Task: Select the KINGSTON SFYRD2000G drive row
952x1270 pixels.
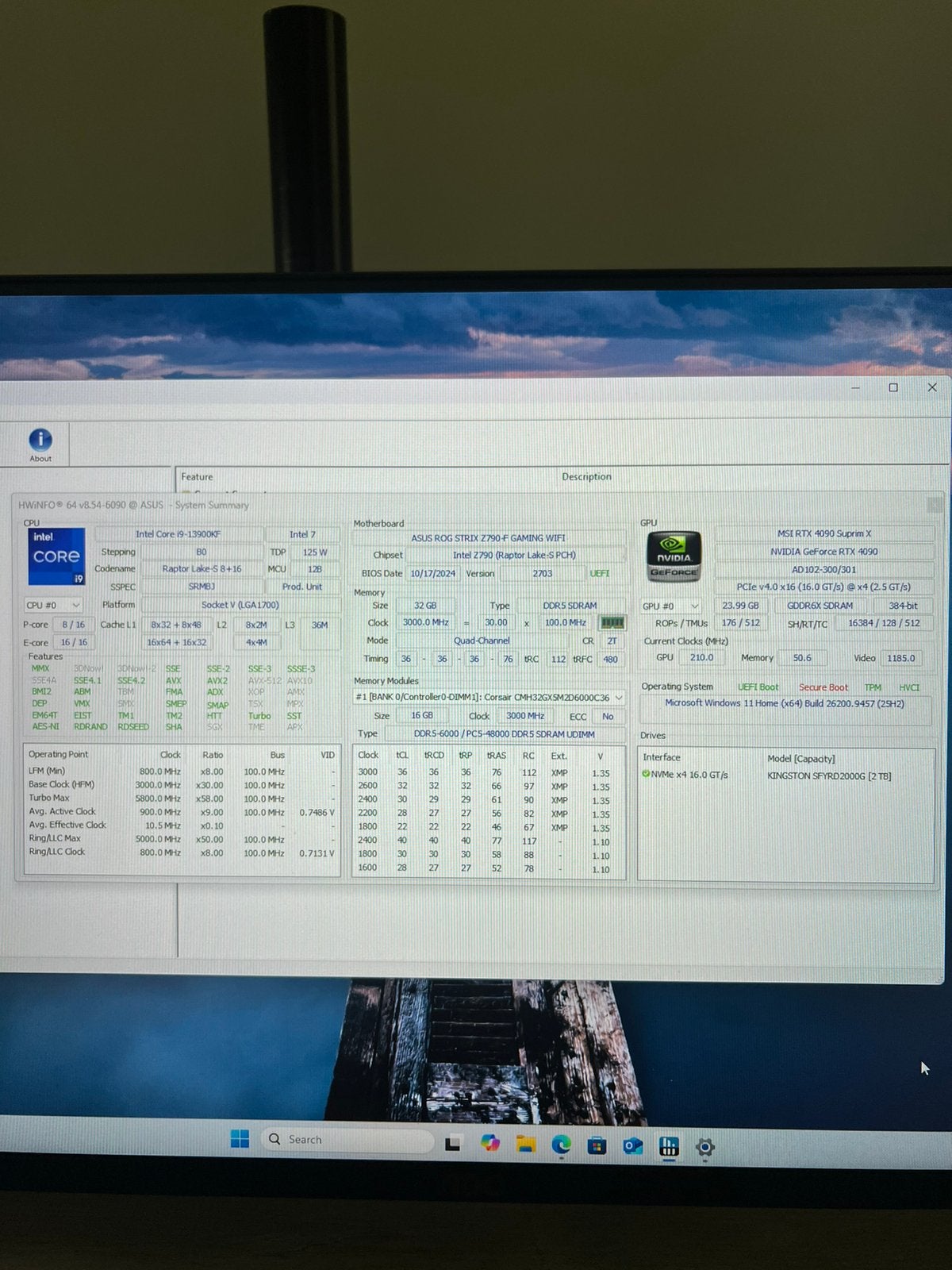Action: pos(787,775)
